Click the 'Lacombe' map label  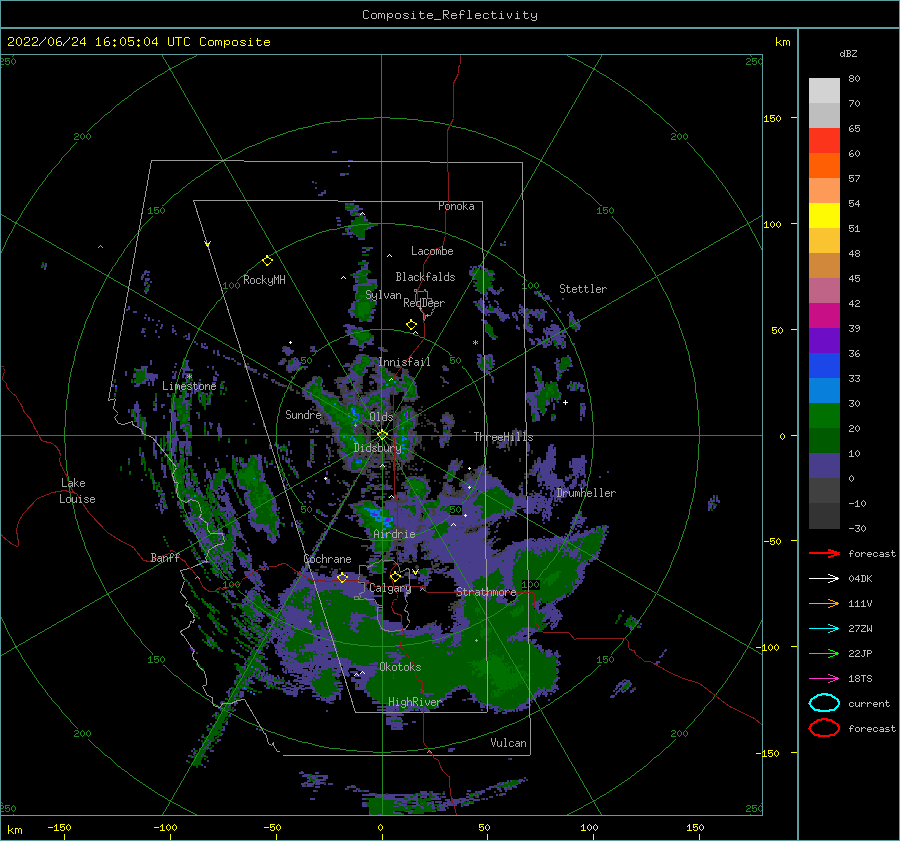click(432, 251)
